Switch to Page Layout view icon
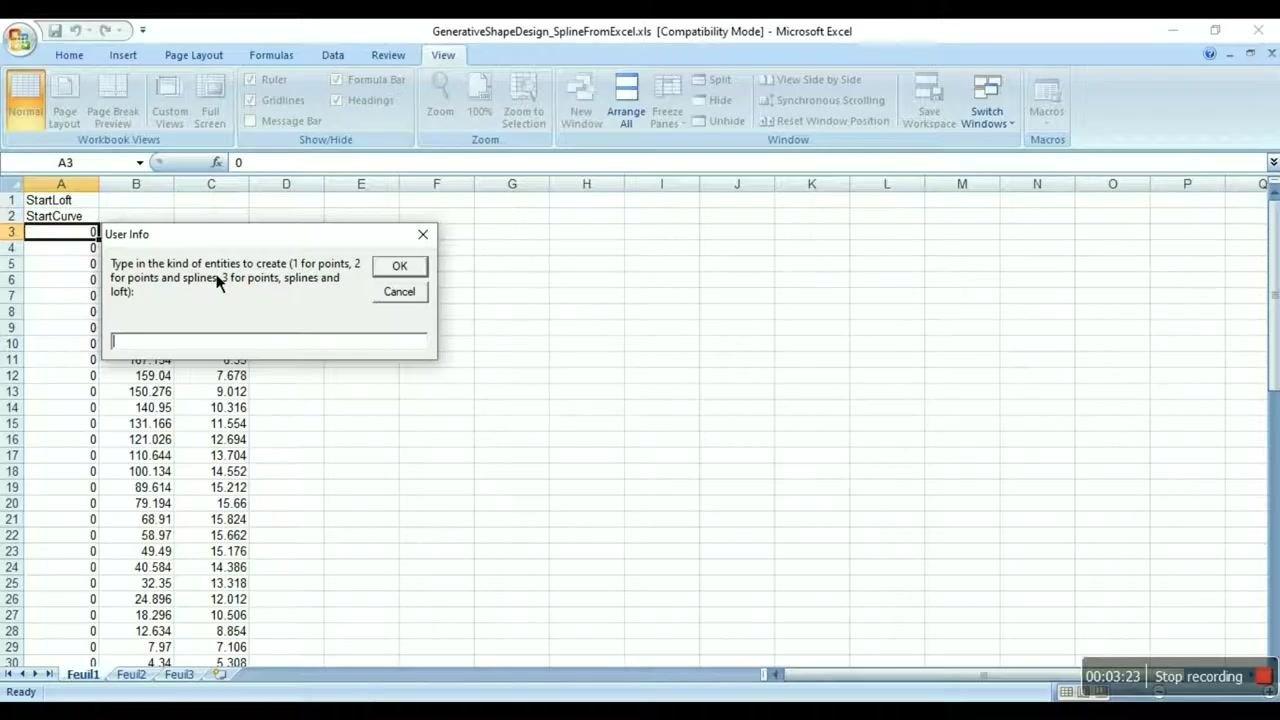The image size is (1280, 720). click(64, 101)
